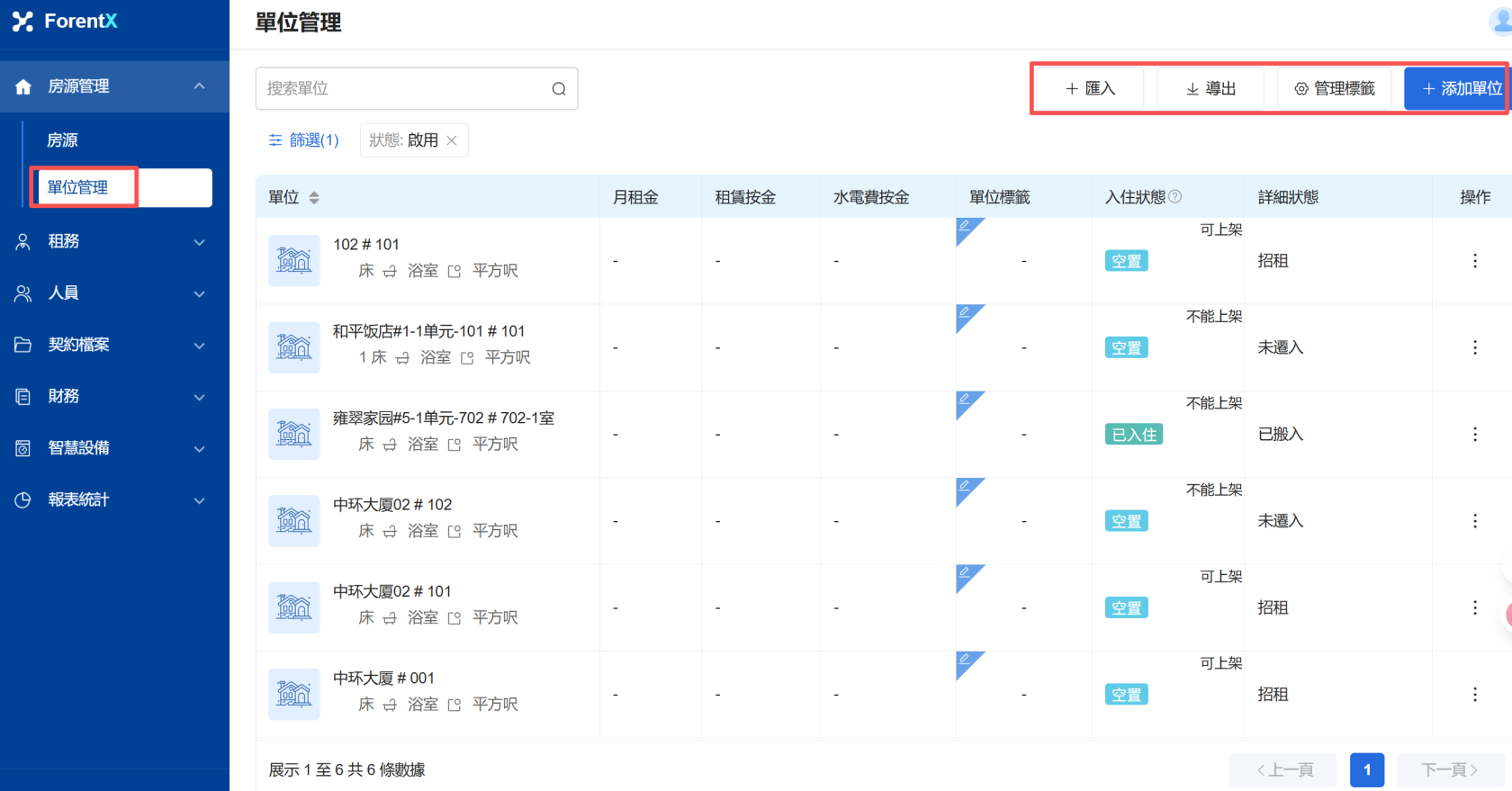Screen dimensions: 1512x791
Task: Expand the 財務 sidebar section
Action: pyautogui.click(x=114, y=397)
